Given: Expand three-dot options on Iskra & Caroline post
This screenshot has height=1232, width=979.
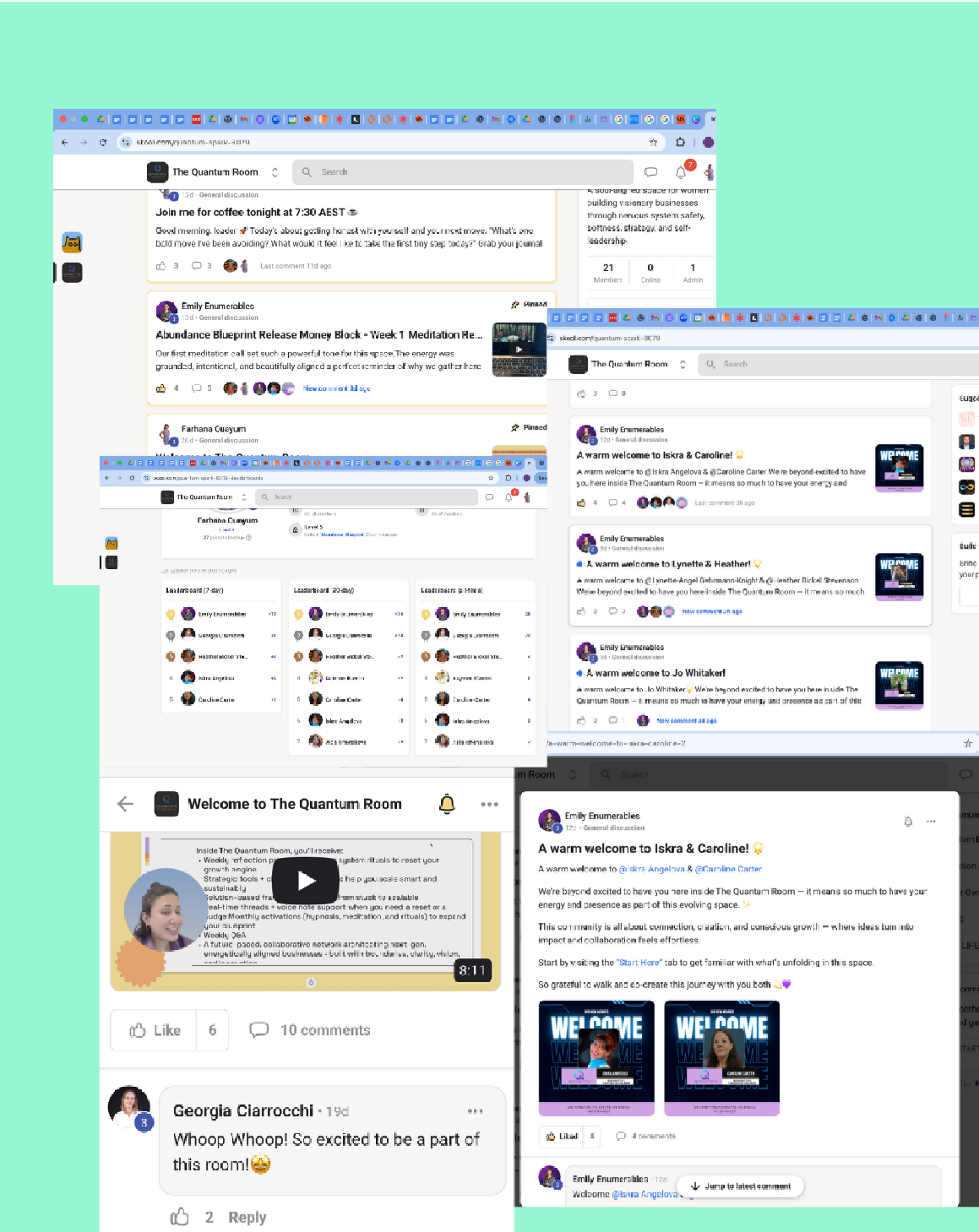Looking at the screenshot, I should 931,821.
